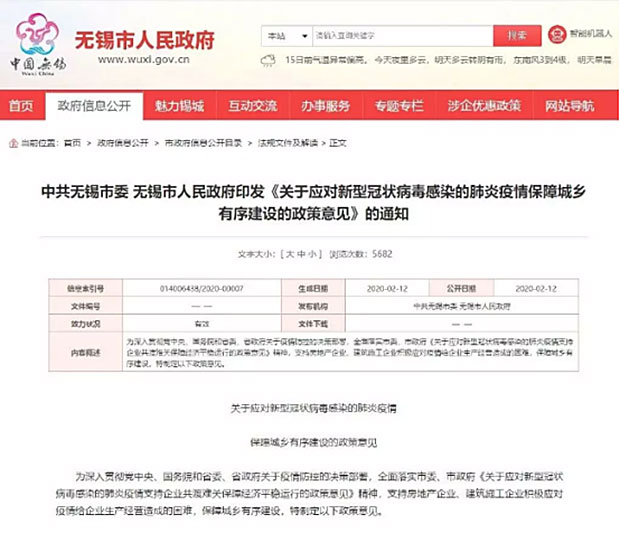Click the search keyword input field

(403, 36)
